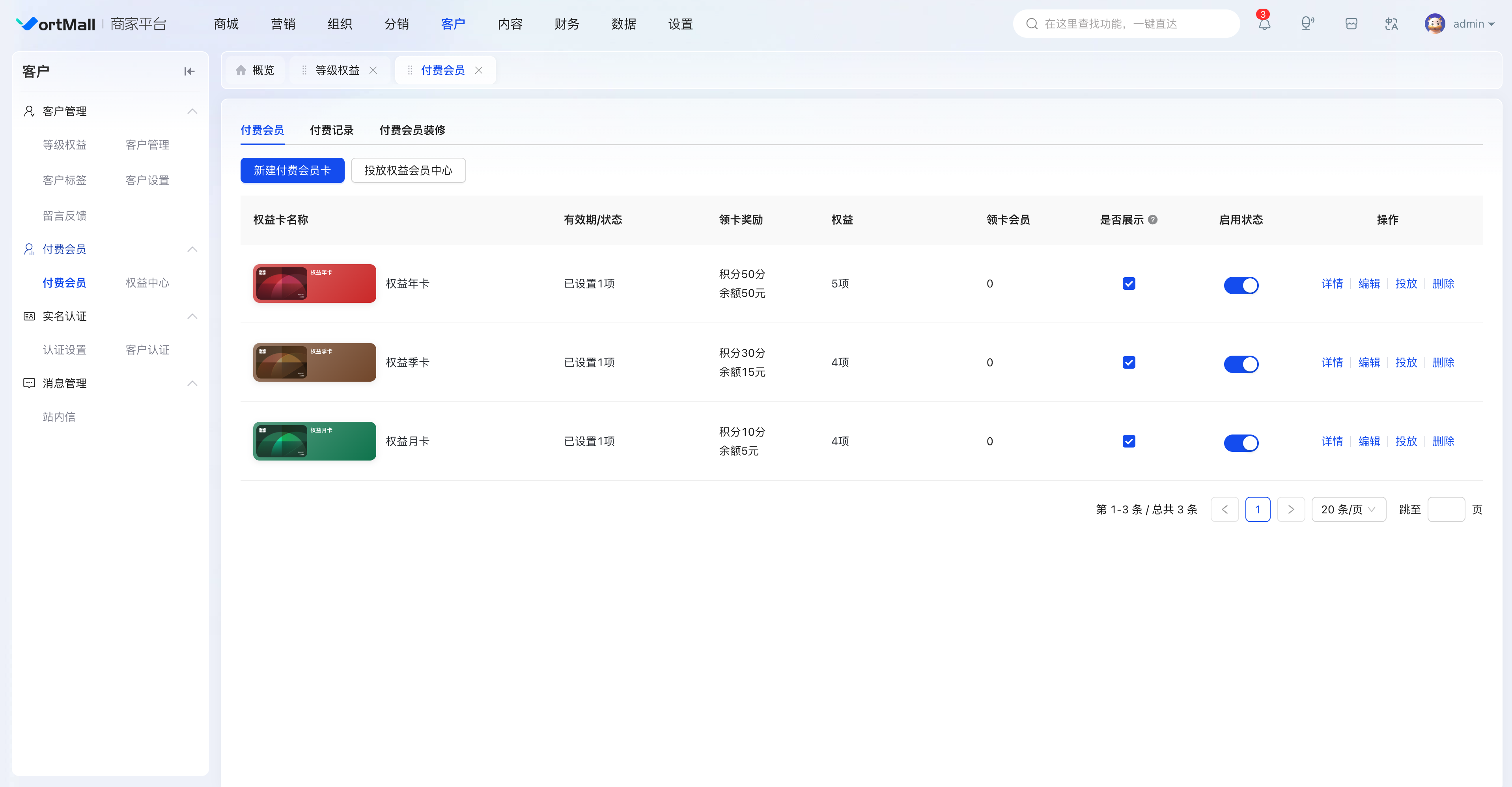The image size is (1512, 787).
Task: Open 详情 for 权益年卡
Action: coord(1332,283)
